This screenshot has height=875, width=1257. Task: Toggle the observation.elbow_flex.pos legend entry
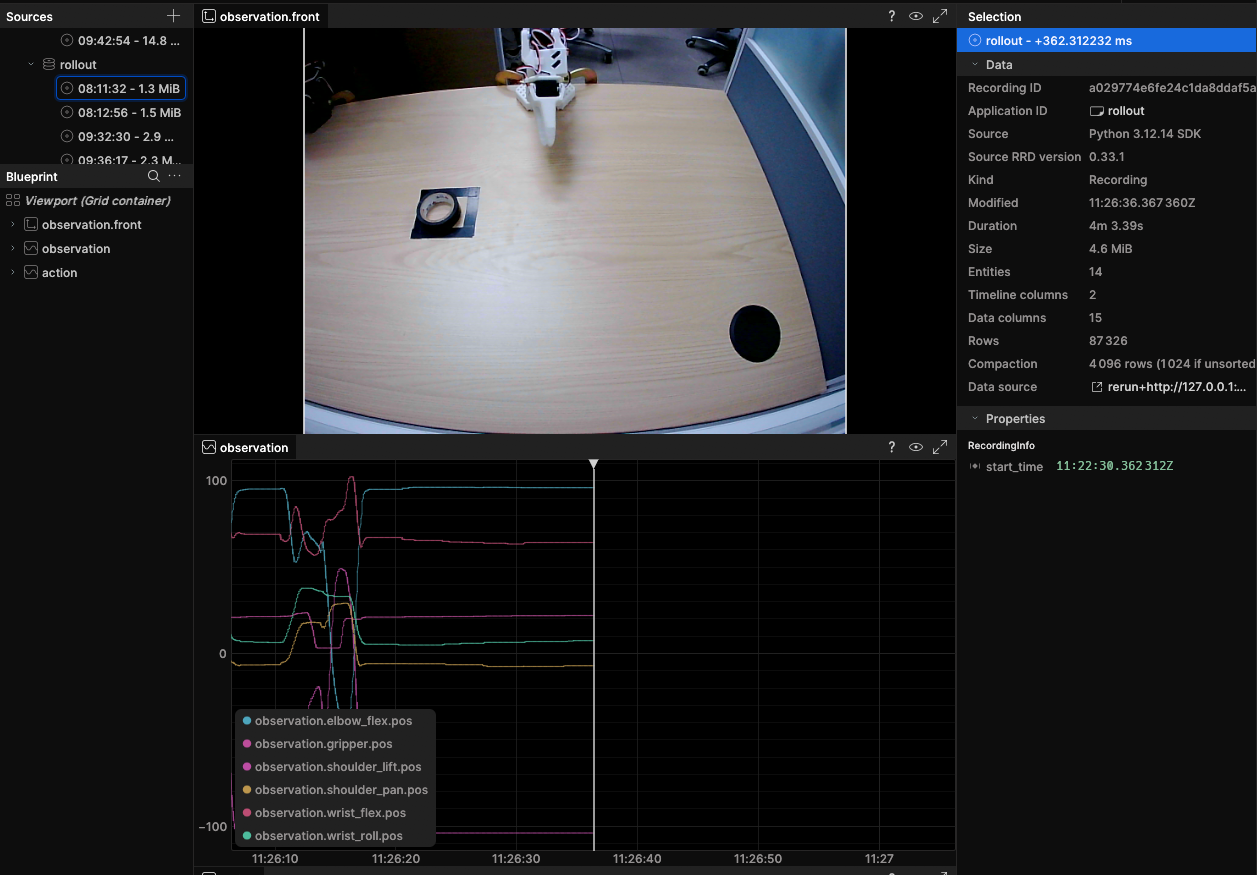point(333,720)
